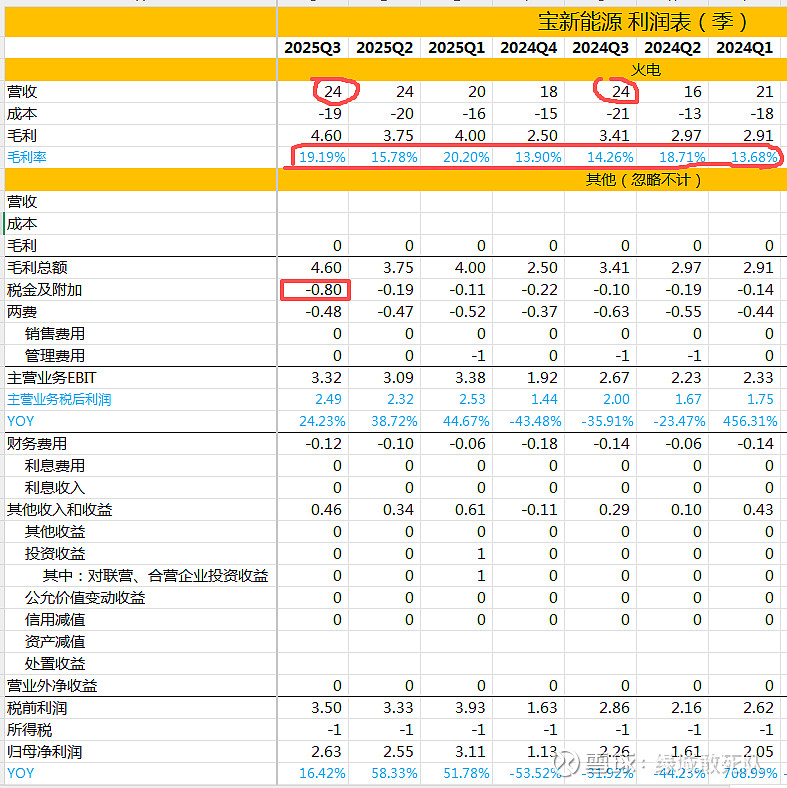Select the 税前利润 row label

(x=37, y=708)
